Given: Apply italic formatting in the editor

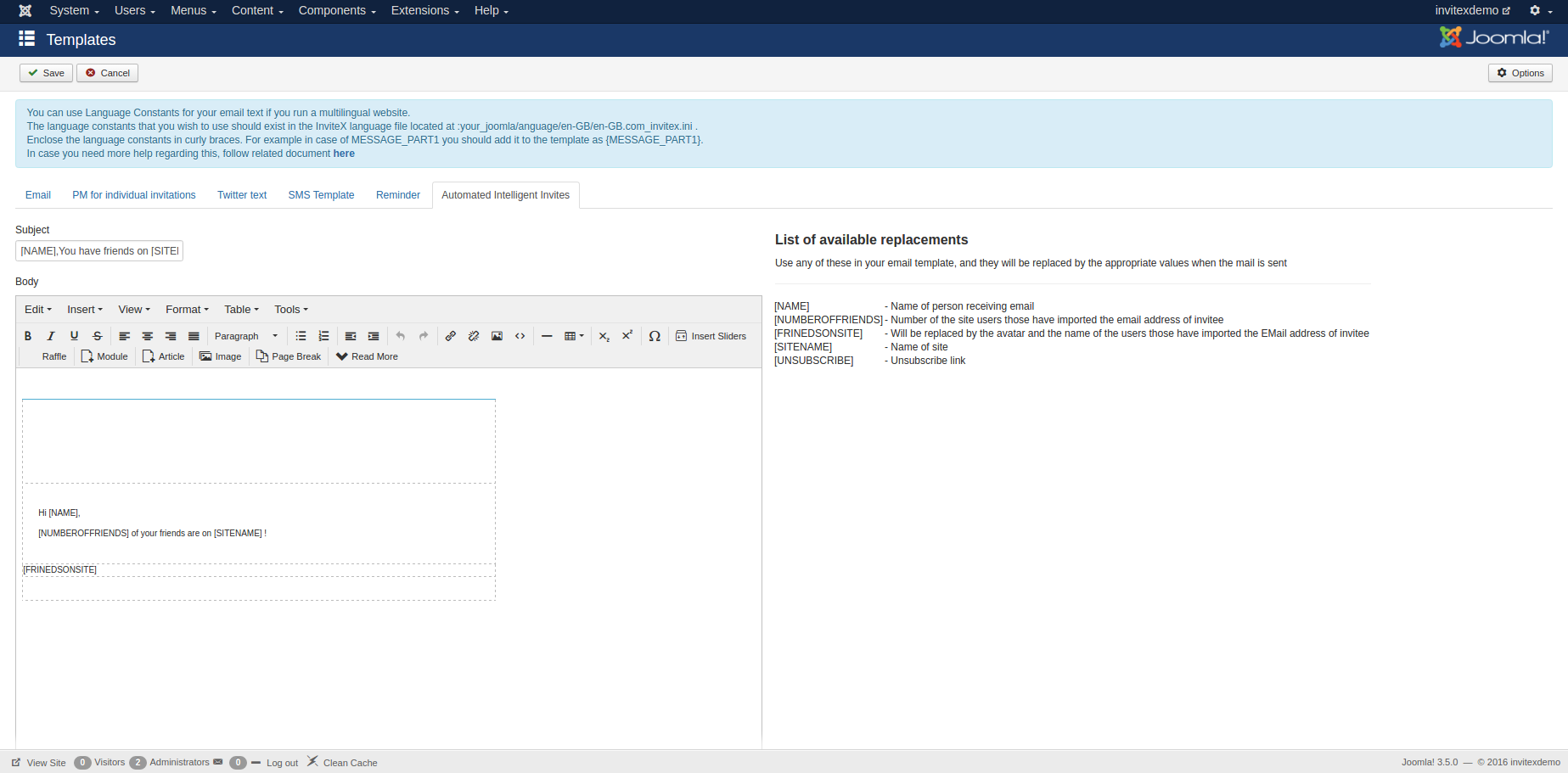Looking at the screenshot, I should [51, 336].
